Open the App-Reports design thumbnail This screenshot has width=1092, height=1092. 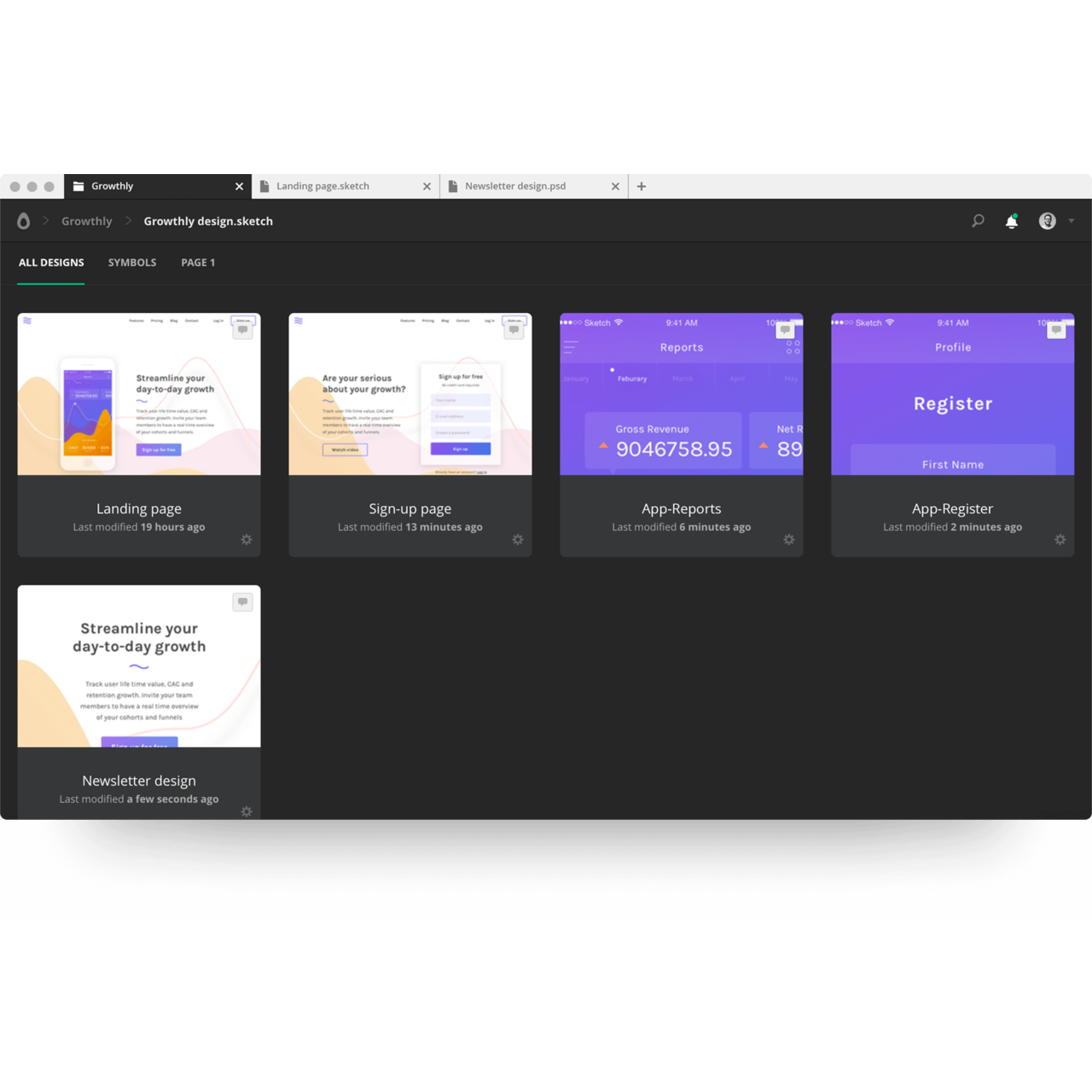coord(681,394)
